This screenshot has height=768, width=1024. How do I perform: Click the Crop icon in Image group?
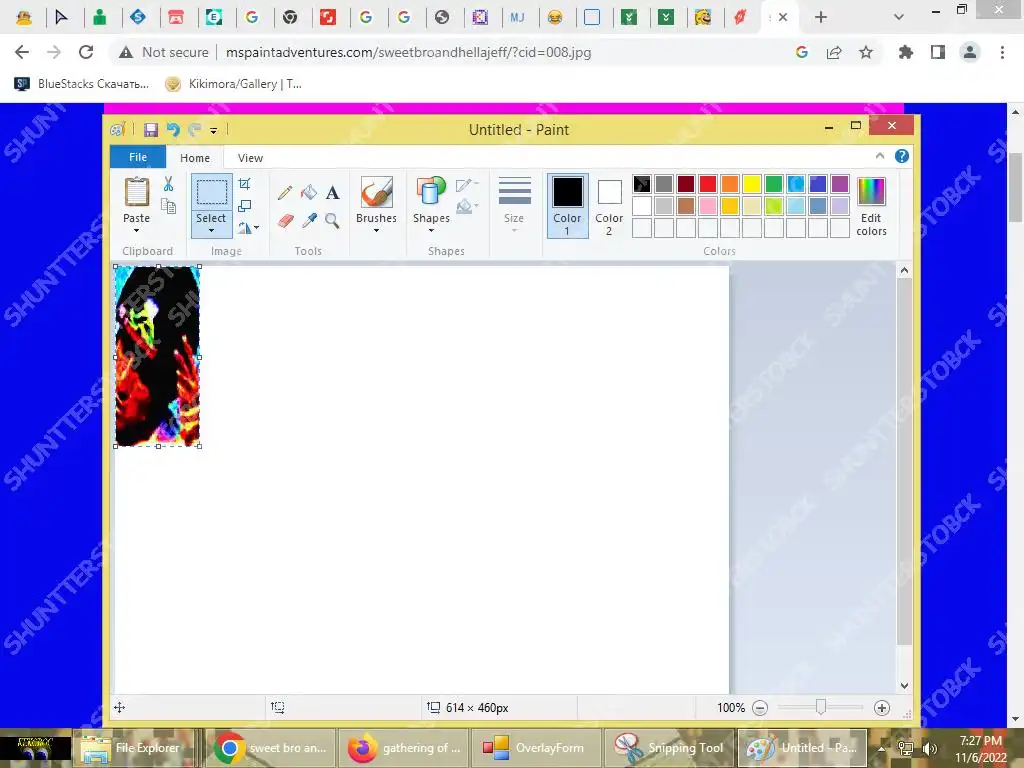click(245, 184)
